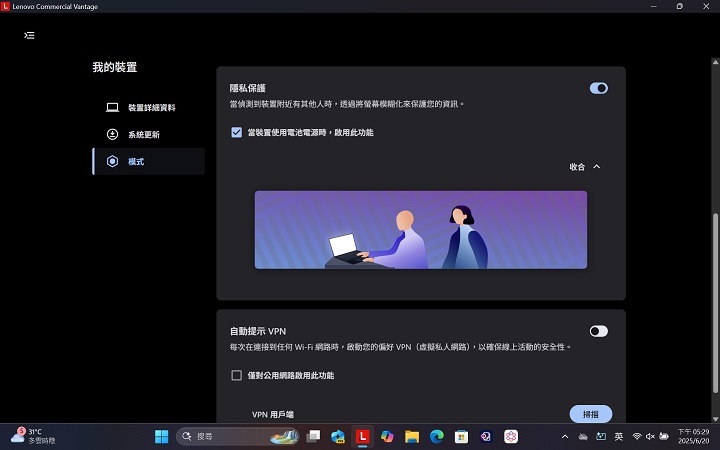Image resolution: width=720 pixels, height=450 pixels.
Task: Click scrollbar down arrow
Action: click(715, 419)
